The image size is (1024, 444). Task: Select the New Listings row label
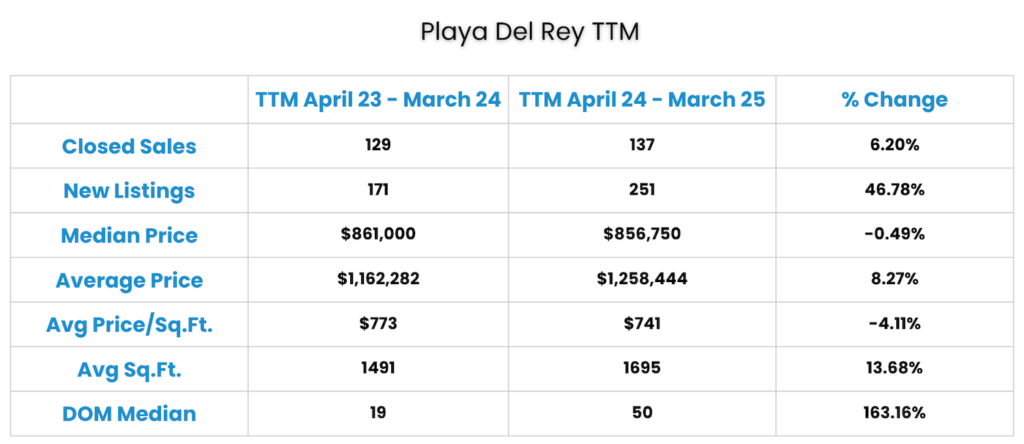pyautogui.click(x=129, y=191)
